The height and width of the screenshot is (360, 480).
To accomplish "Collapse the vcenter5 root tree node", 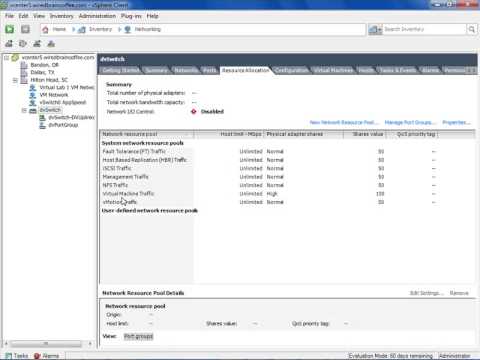I will coord(6,58).
